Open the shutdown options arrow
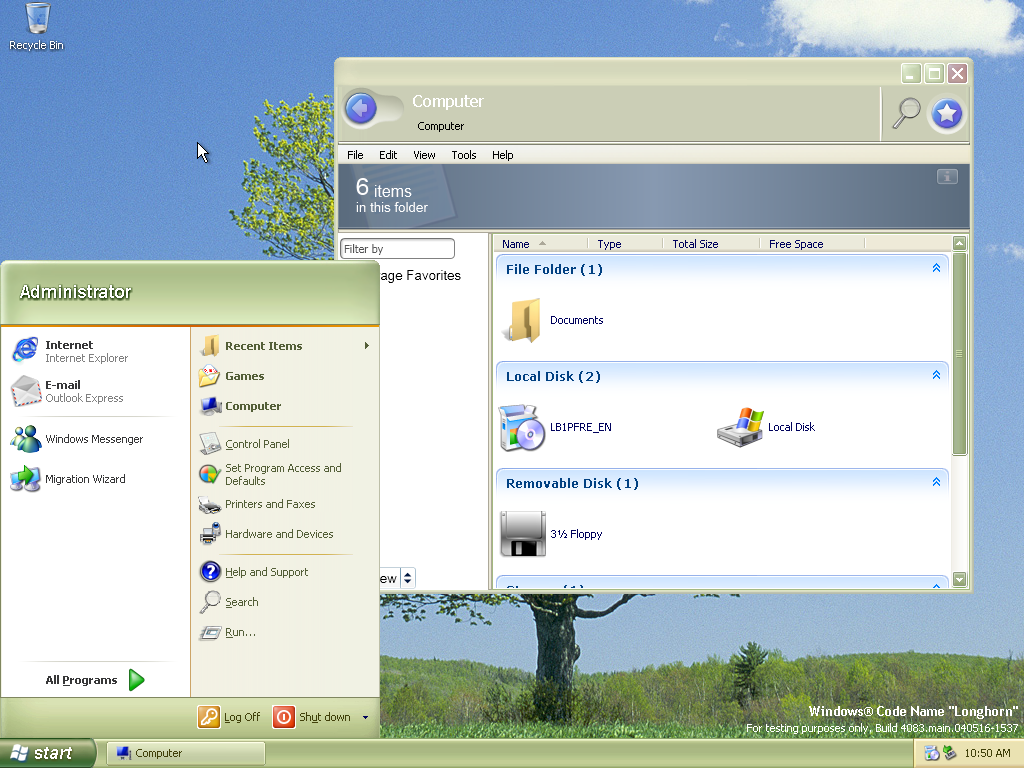 click(x=365, y=717)
